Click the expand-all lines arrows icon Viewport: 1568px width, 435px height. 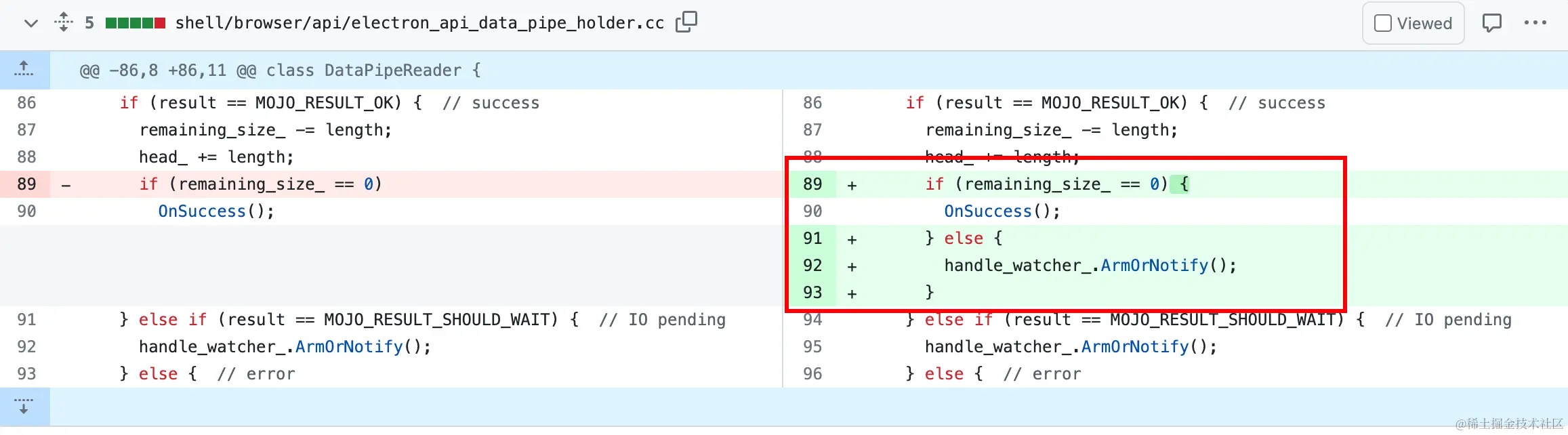coord(64,22)
